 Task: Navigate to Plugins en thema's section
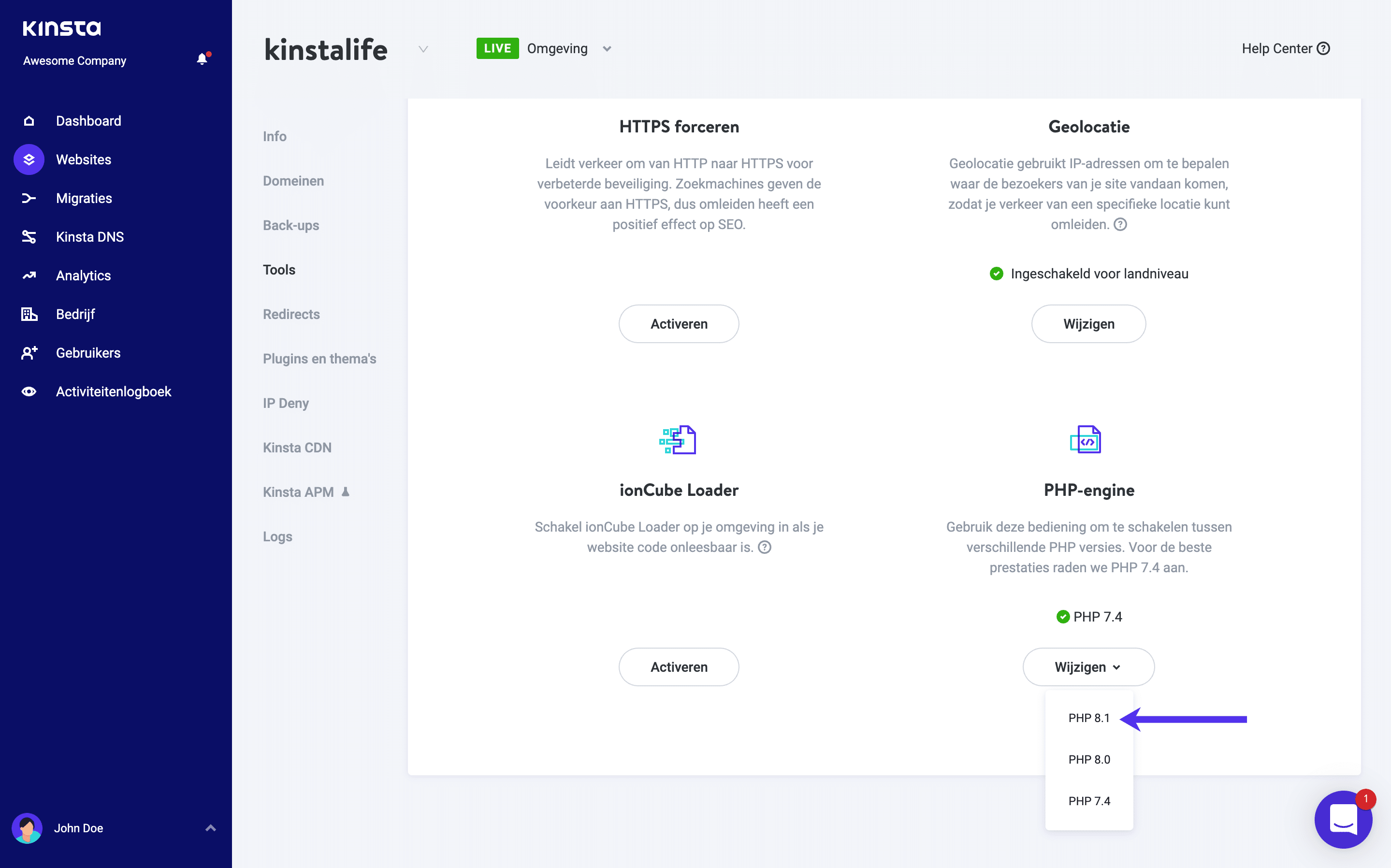pyautogui.click(x=318, y=358)
